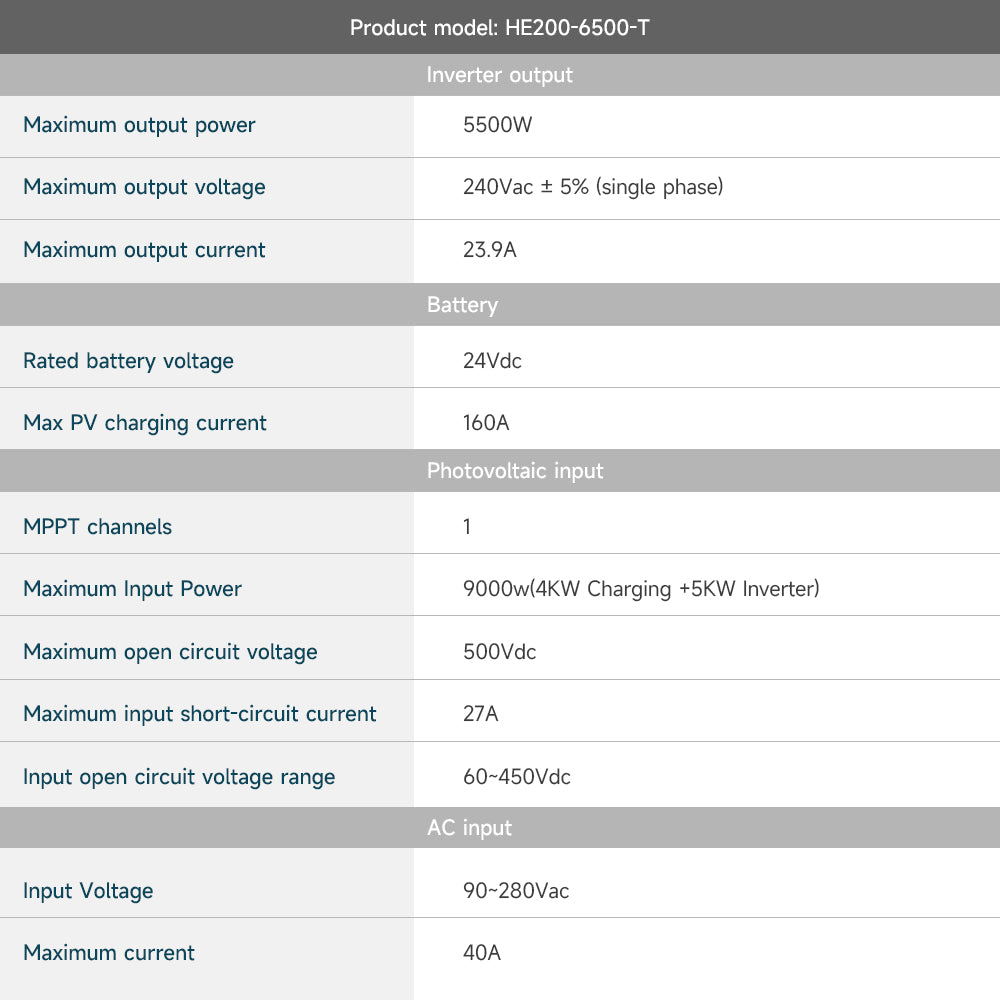Click the Max PV charging current row
This screenshot has width=1000, height=1000.
[x=144, y=422]
